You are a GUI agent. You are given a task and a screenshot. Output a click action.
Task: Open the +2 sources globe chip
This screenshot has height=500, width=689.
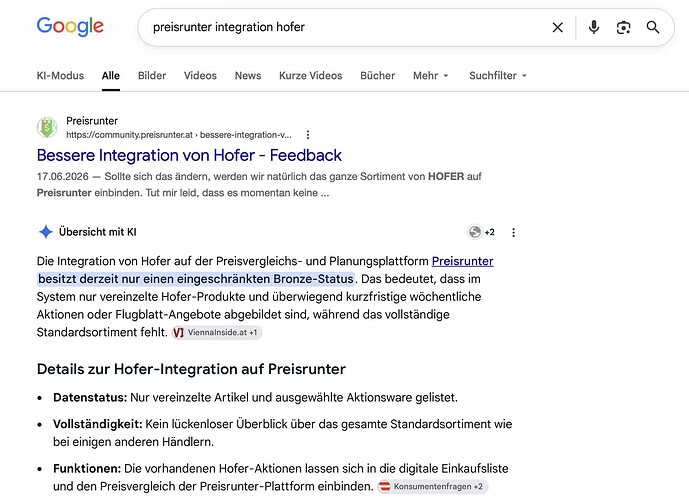click(481, 232)
